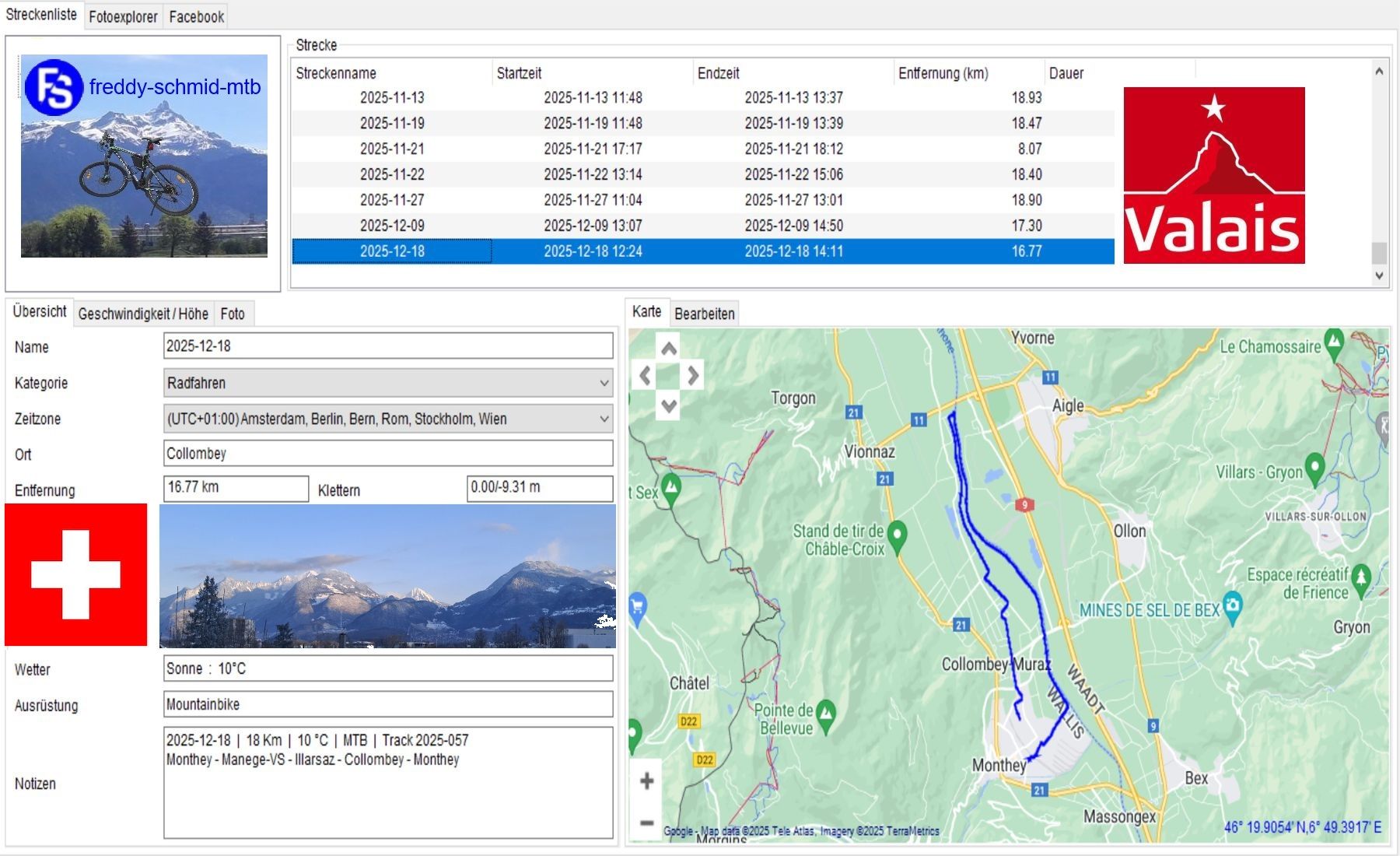
Task: Open the Facebook tab
Action: click(x=196, y=16)
